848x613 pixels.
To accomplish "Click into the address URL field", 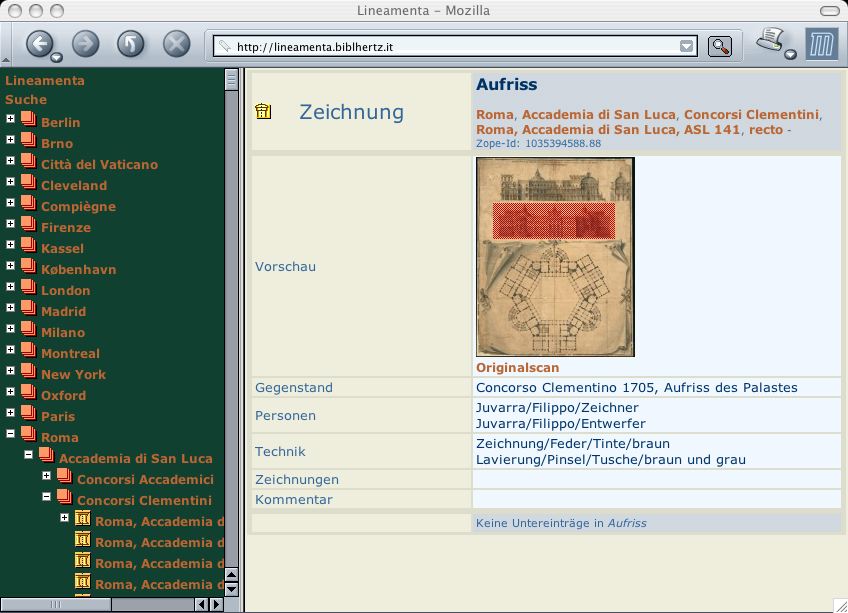I will point(450,46).
